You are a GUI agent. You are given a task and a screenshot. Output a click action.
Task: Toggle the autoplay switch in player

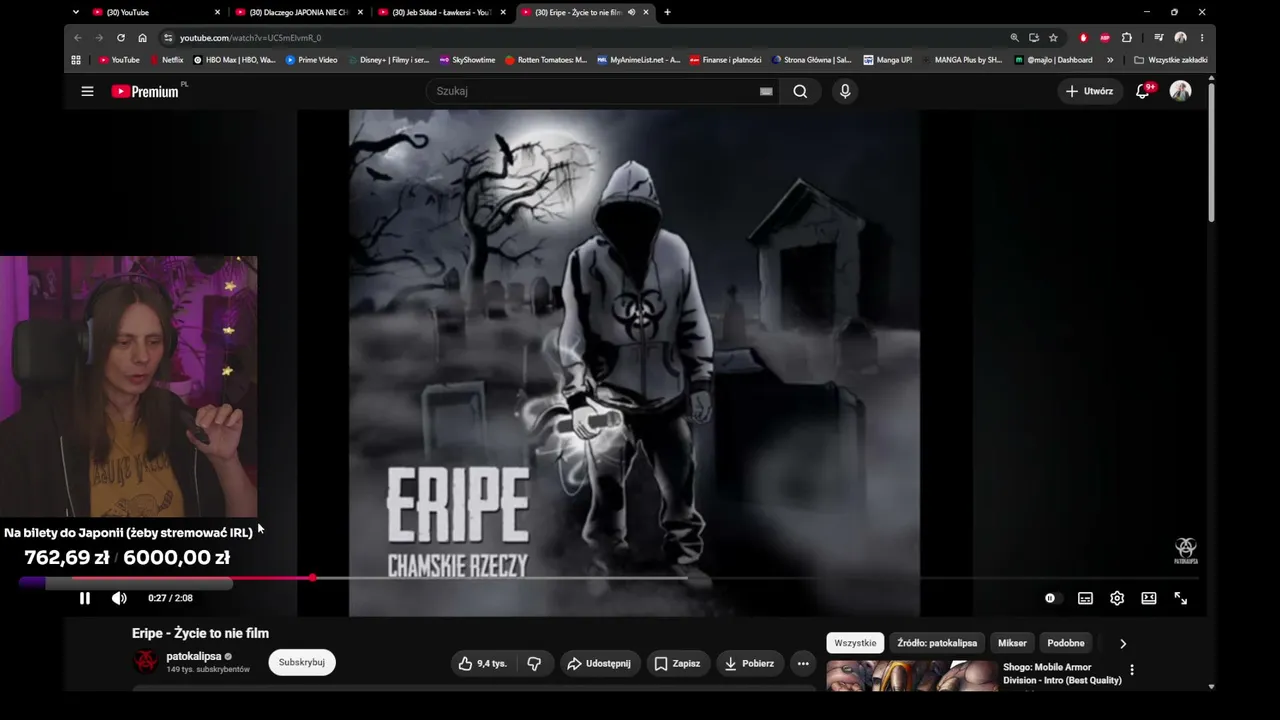pos(1050,598)
